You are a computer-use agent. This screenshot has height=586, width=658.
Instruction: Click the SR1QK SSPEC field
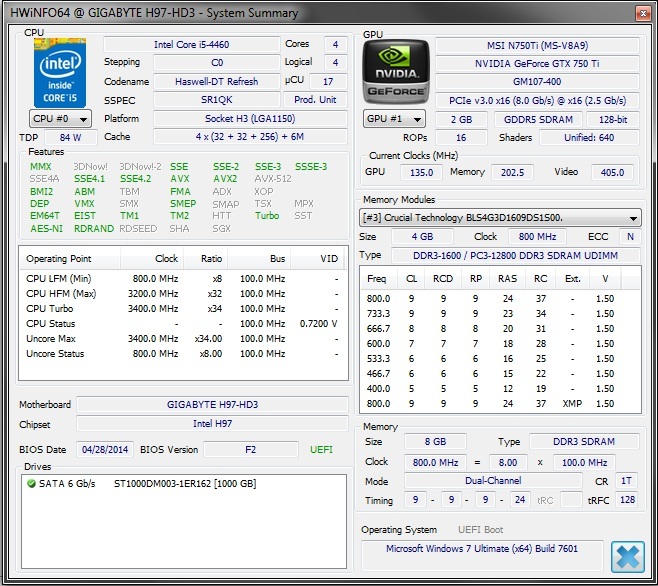217,100
